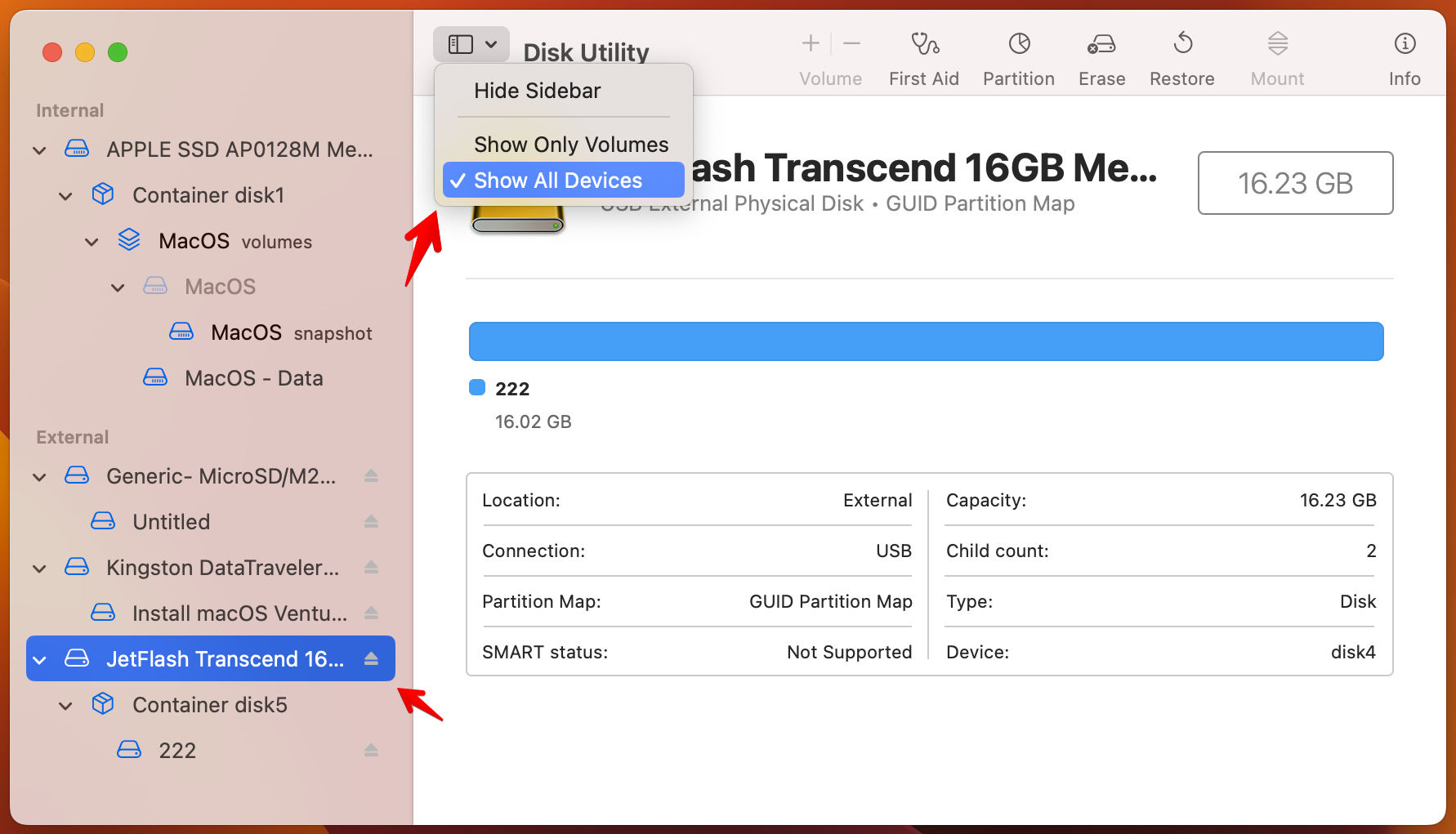
Task: Click the APPLE SSD drive icon
Action: pyautogui.click(x=77, y=149)
